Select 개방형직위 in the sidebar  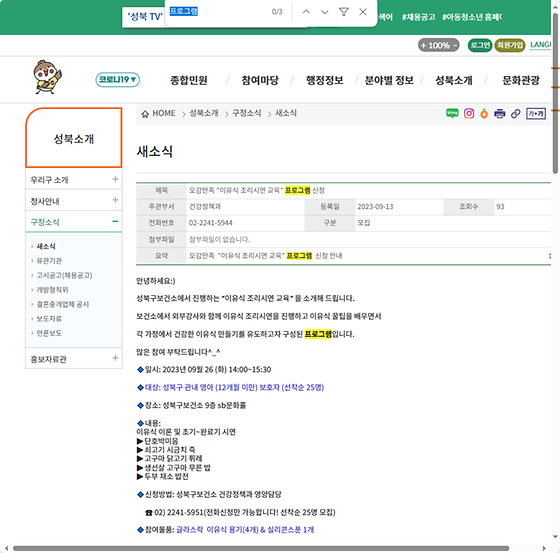[52, 290]
